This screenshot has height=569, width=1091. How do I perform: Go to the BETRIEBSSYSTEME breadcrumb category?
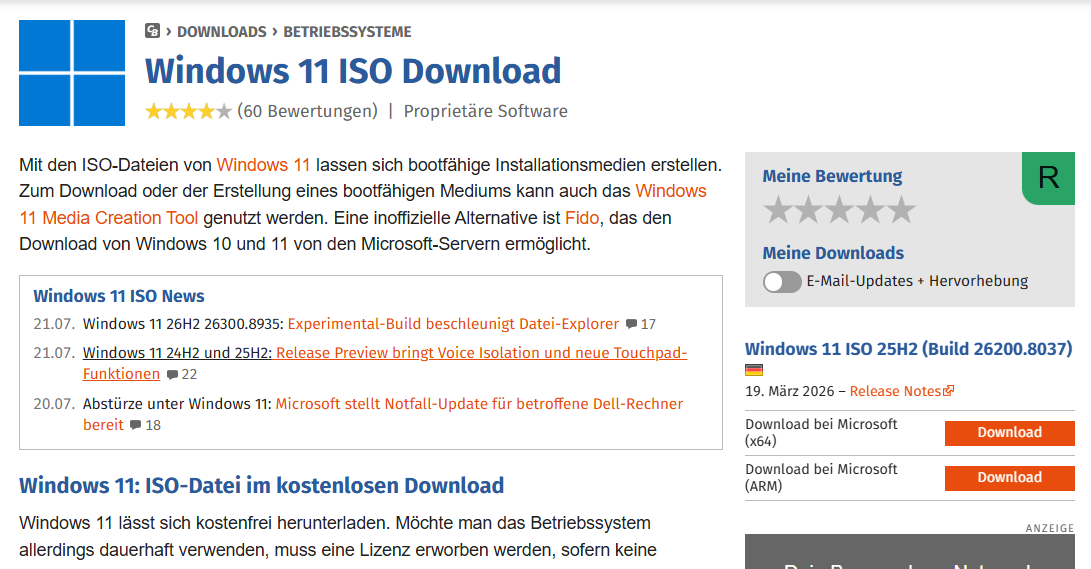point(347,32)
